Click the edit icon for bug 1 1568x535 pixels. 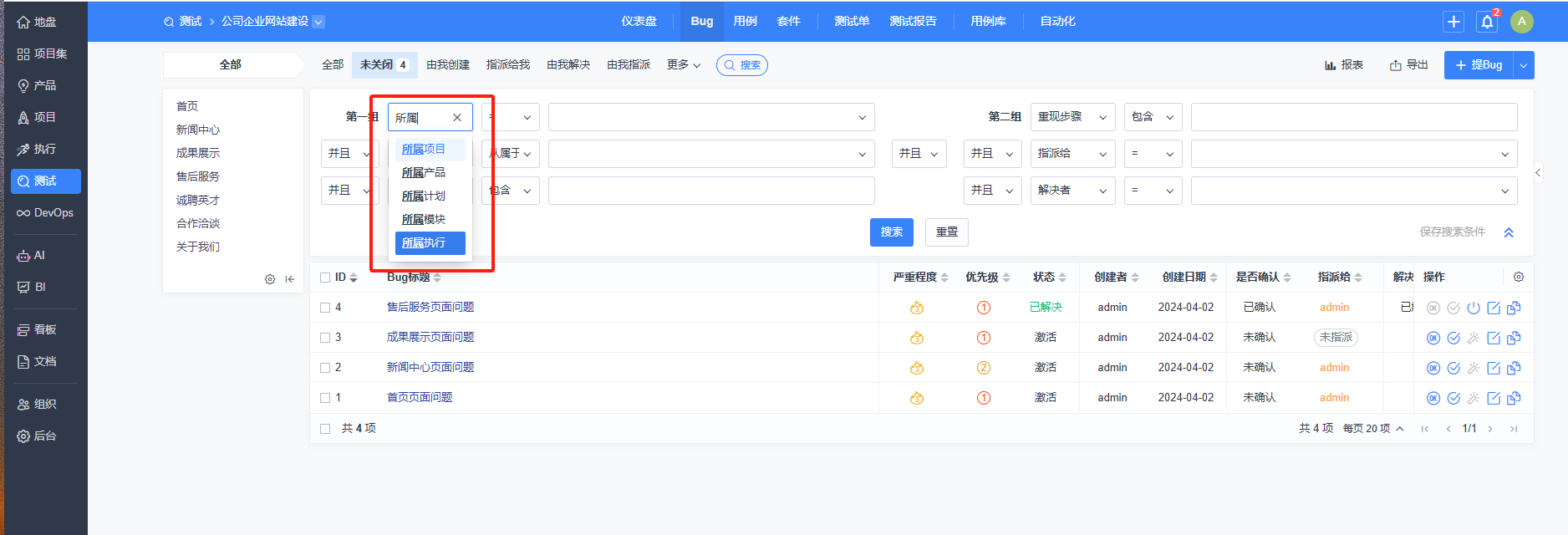[1494, 398]
